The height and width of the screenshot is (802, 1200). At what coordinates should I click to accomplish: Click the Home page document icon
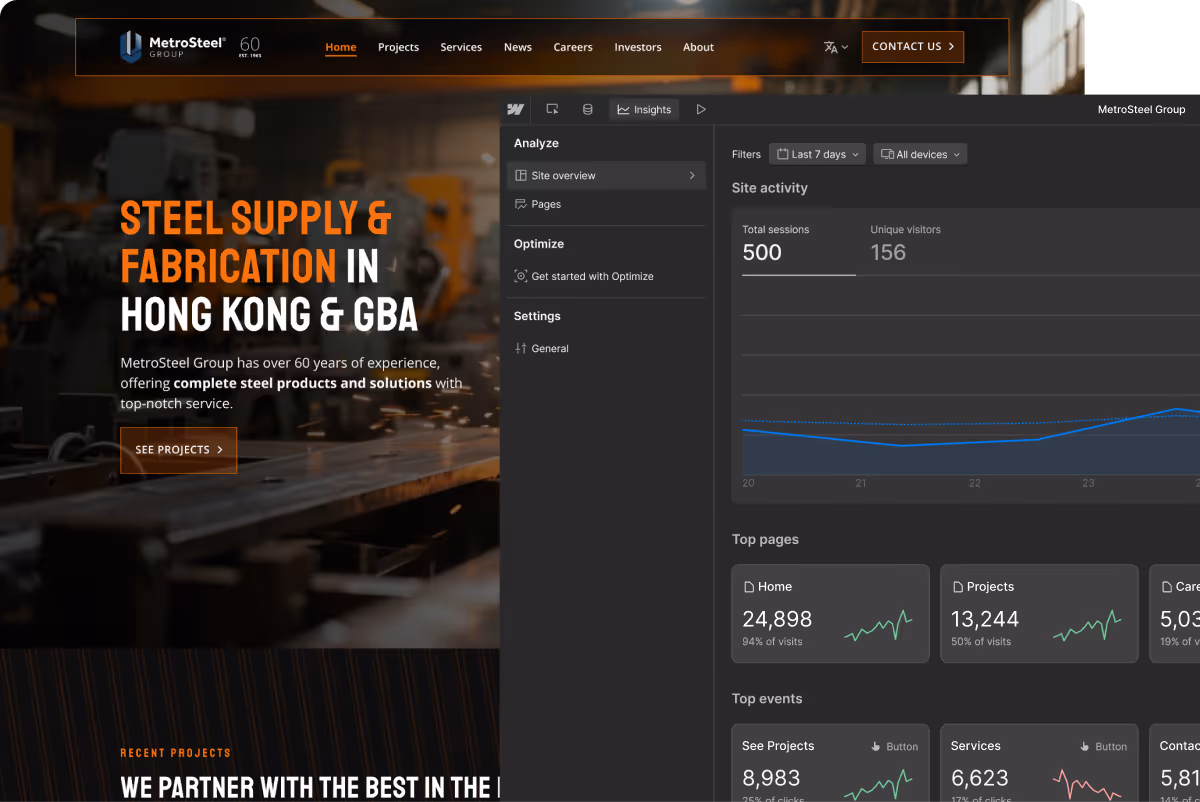click(748, 587)
